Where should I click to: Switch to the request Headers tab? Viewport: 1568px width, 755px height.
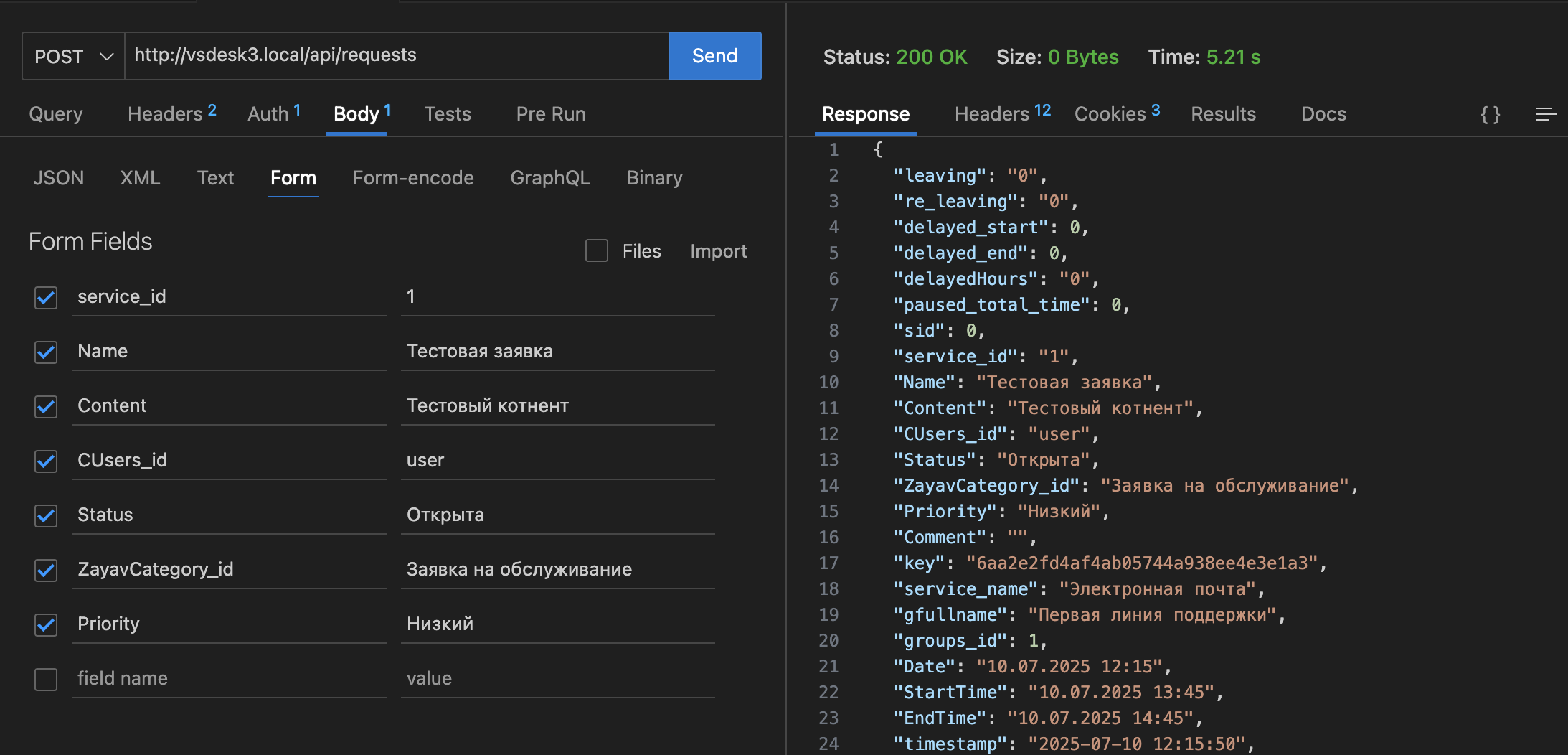click(171, 114)
